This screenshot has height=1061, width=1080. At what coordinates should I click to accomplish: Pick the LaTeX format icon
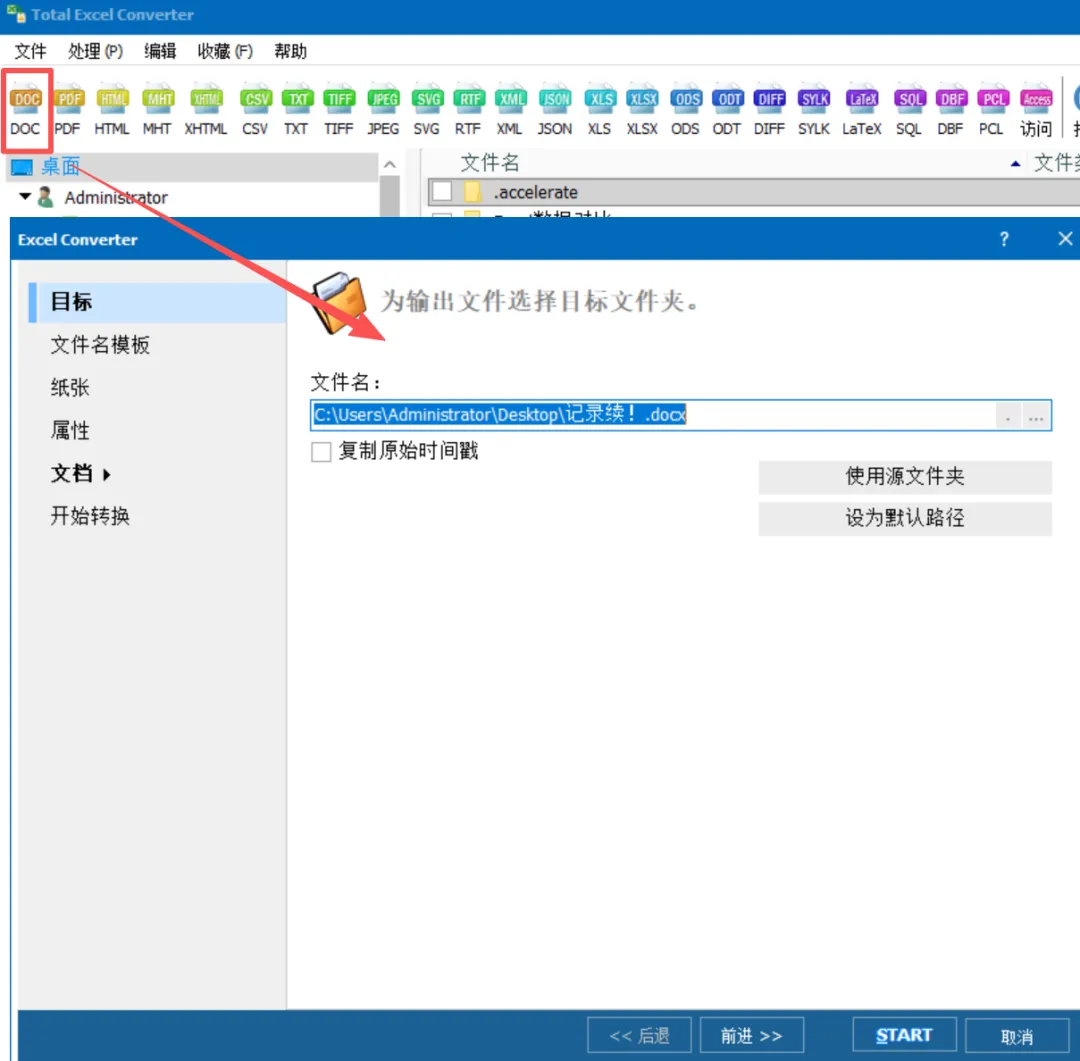(x=862, y=110)
